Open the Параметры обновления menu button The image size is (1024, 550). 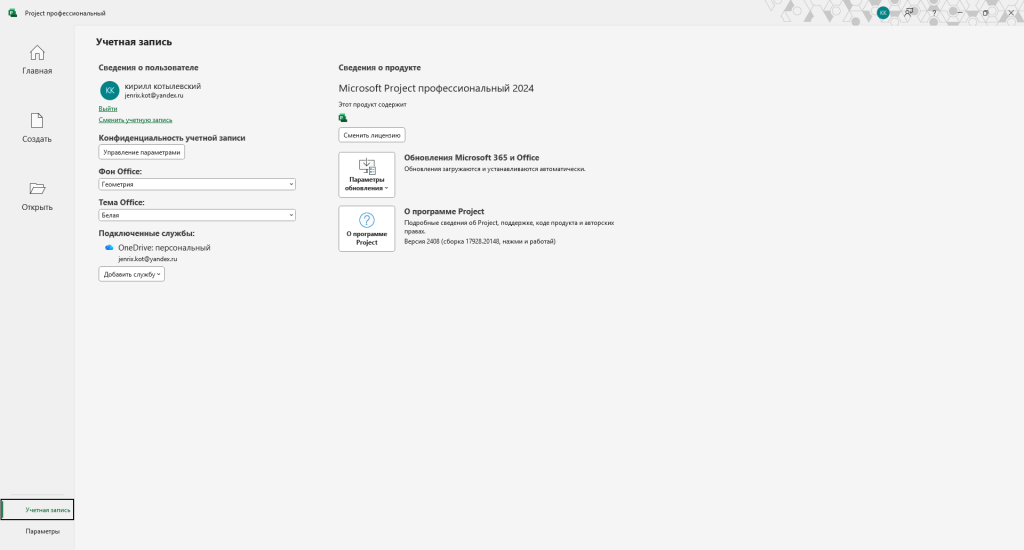pos(366,174)
